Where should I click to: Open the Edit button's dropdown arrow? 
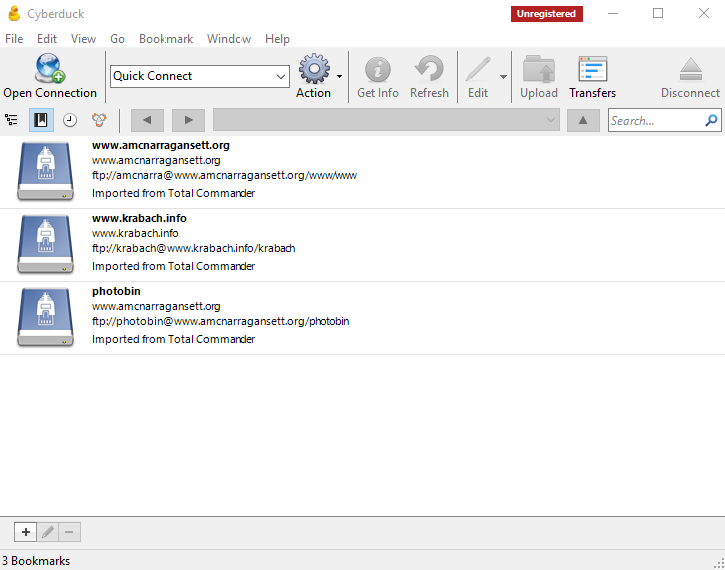[503, 76]
